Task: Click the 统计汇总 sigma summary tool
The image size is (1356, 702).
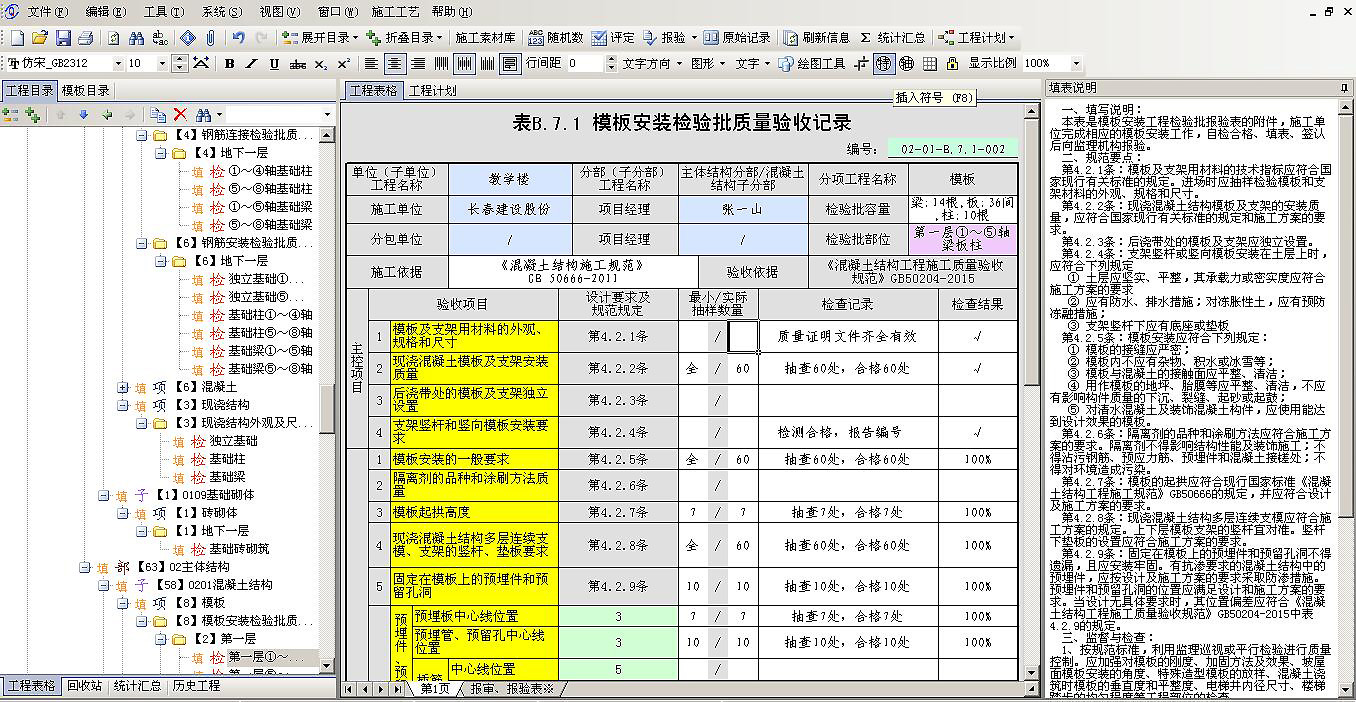Action: 893,38
